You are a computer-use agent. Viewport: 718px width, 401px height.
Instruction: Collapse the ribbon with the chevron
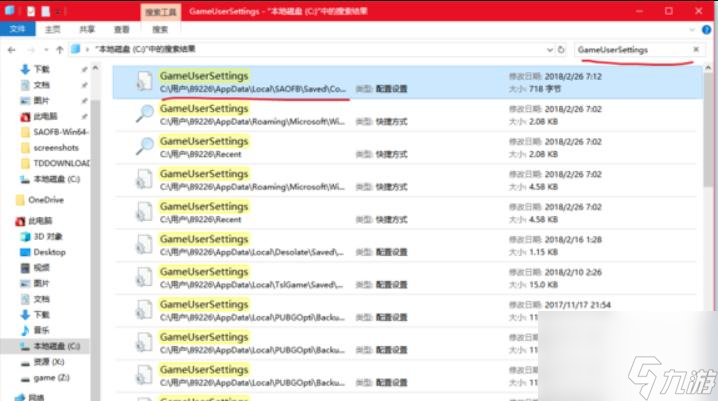coord(692,30)
